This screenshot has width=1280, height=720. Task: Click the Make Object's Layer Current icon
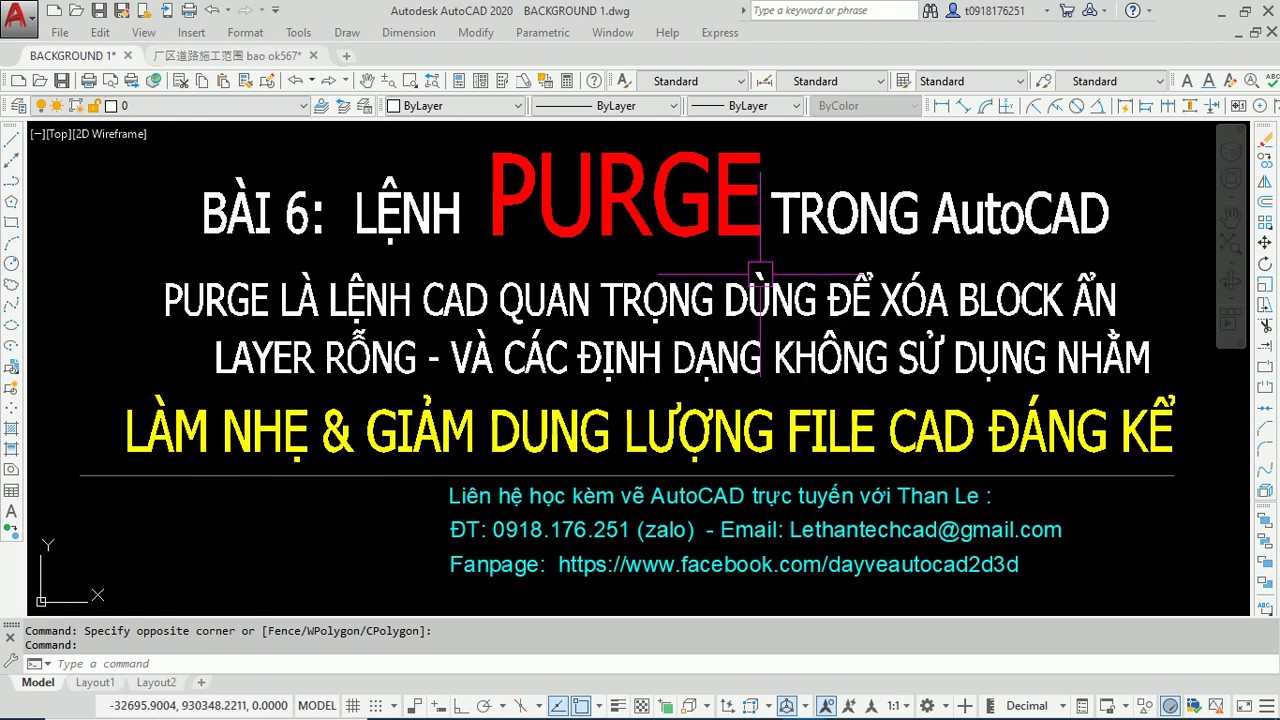tap(321, 106)
